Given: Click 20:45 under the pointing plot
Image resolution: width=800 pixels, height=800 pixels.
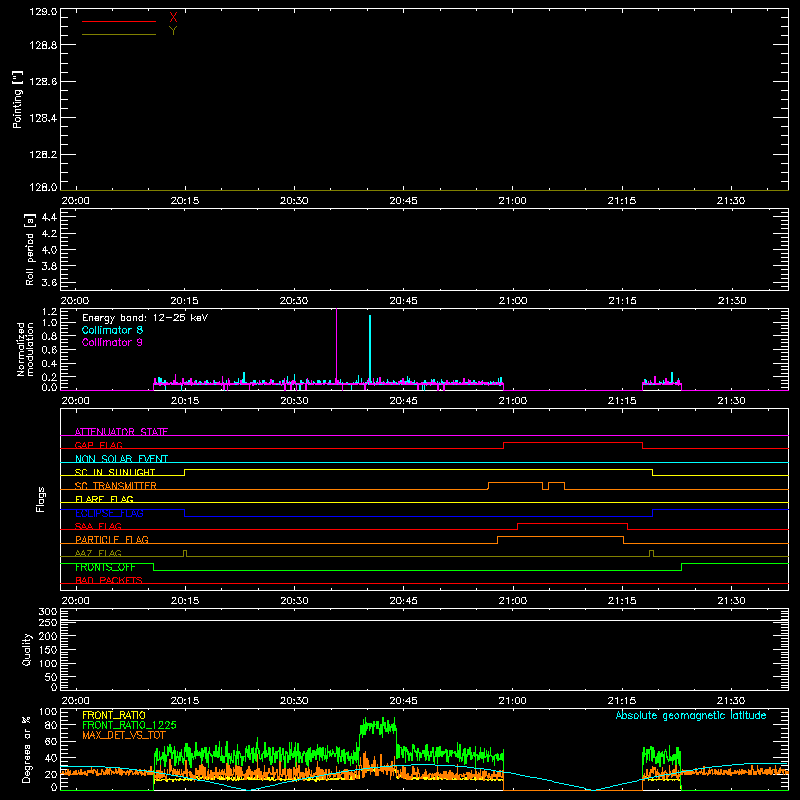Looking at the screenshot, I should coord(403,201).
